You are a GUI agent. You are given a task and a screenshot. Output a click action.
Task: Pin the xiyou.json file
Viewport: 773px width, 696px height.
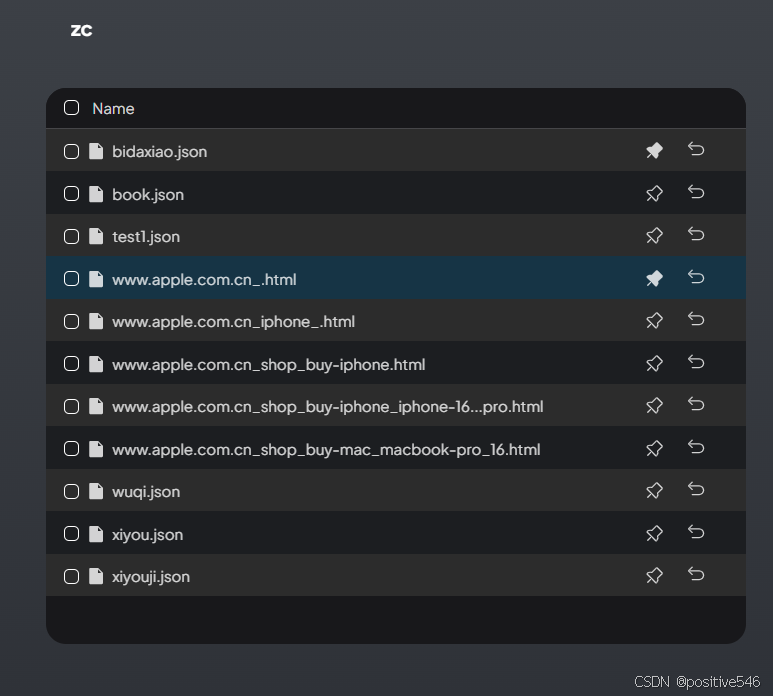pos(654,534)
